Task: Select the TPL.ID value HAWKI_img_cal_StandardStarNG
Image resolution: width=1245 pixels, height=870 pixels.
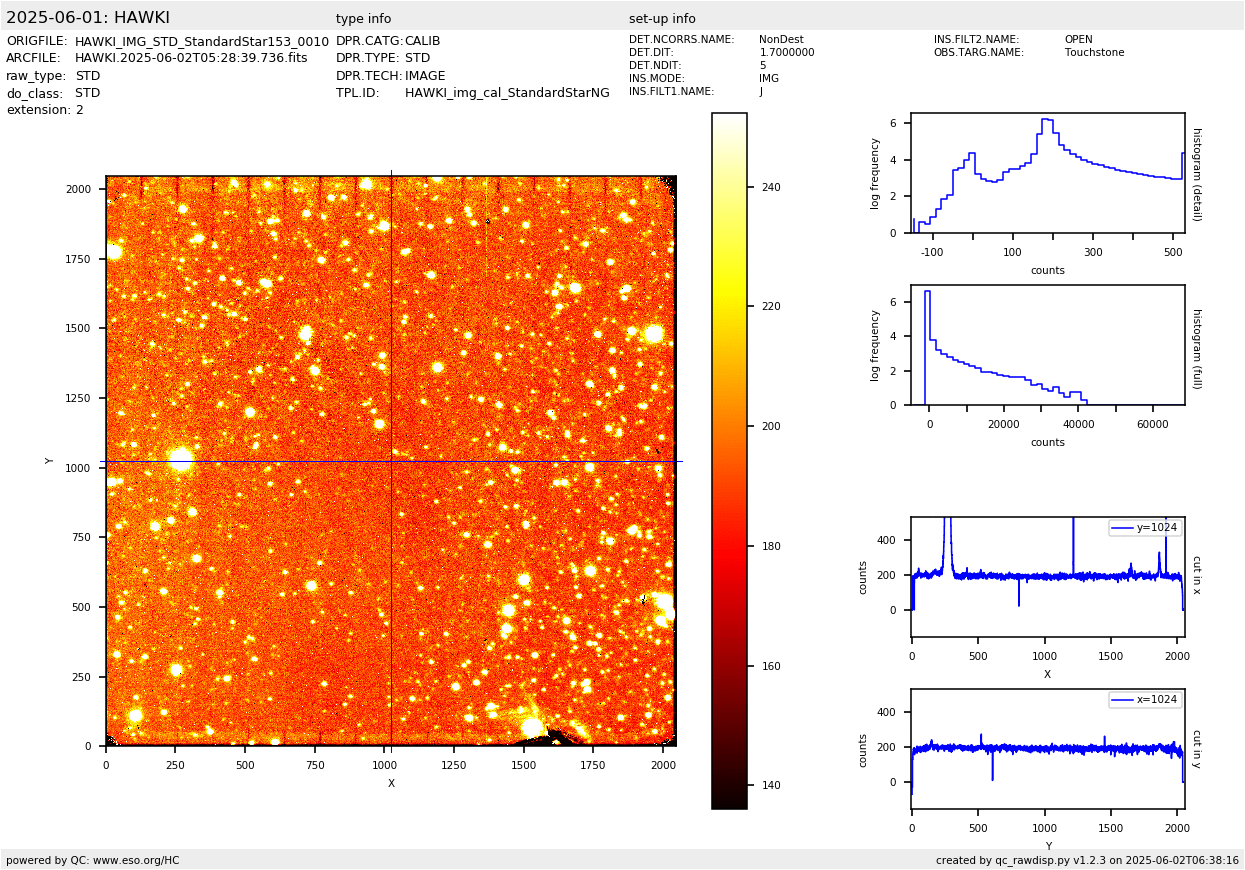Action: pyautogui.click(x=507, y=93)
